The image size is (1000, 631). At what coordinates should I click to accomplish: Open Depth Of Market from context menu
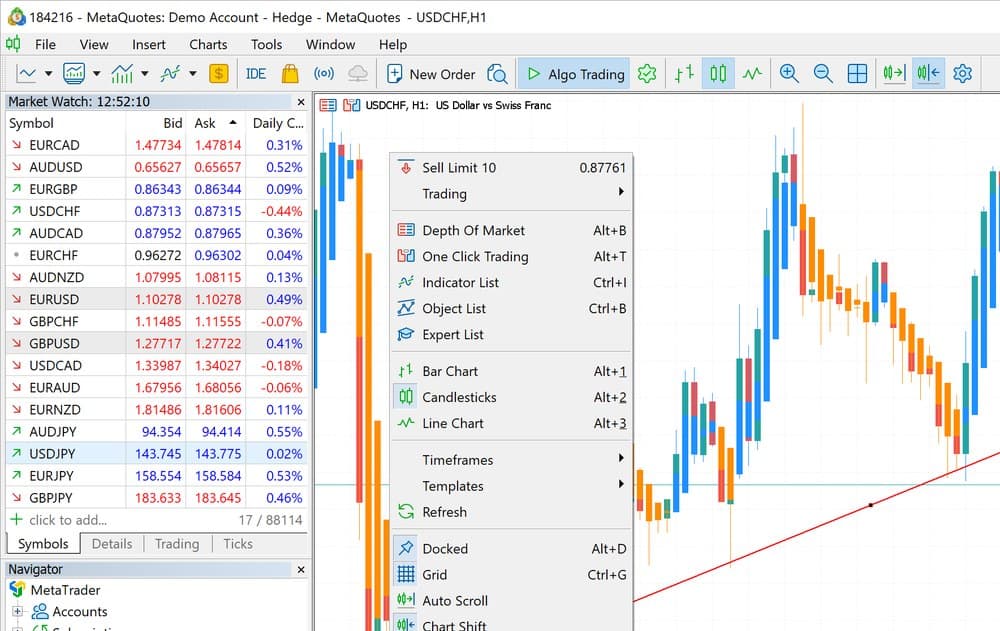pos(511,230)
